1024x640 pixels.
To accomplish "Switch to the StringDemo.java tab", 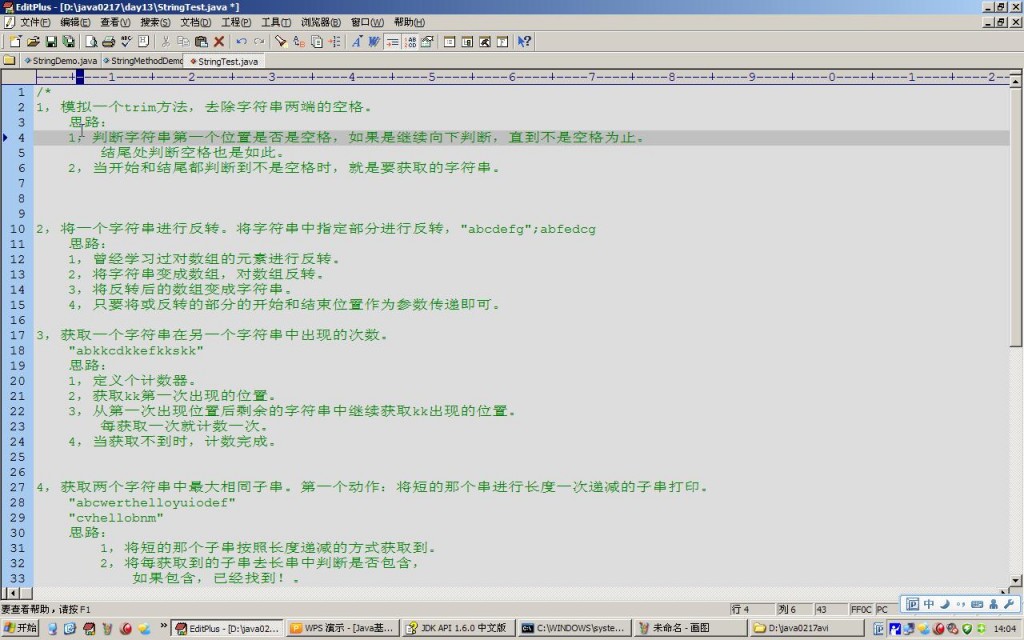I will click(x=61, y=61).
